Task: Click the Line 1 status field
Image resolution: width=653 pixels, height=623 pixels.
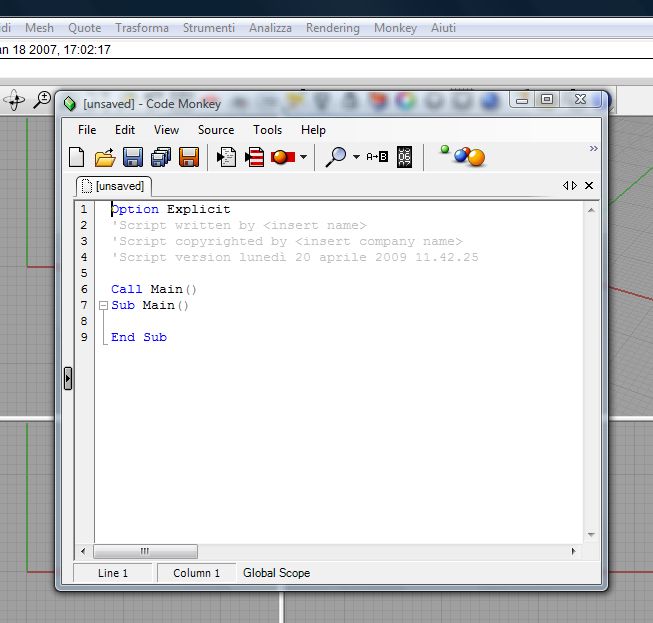Action: point(113,573)
